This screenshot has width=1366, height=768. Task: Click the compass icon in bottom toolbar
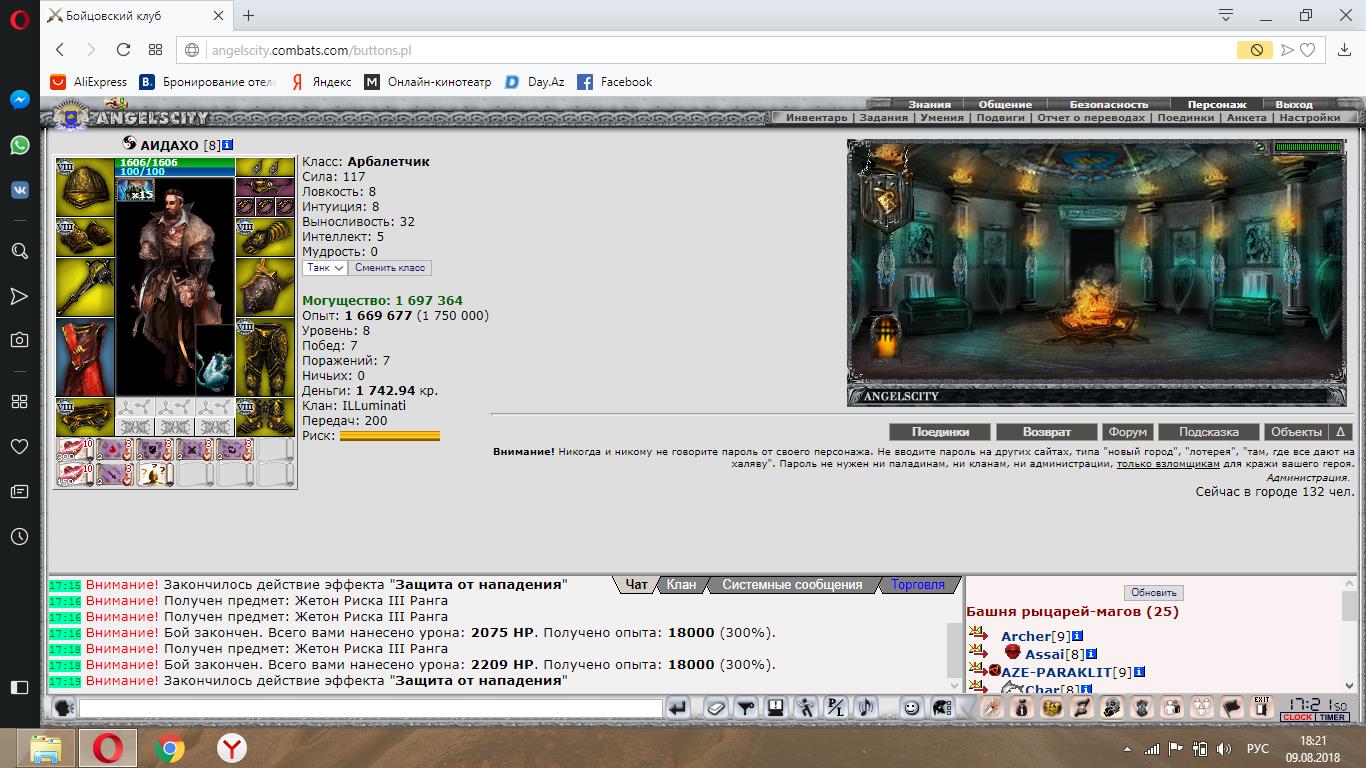pos(991,708)
